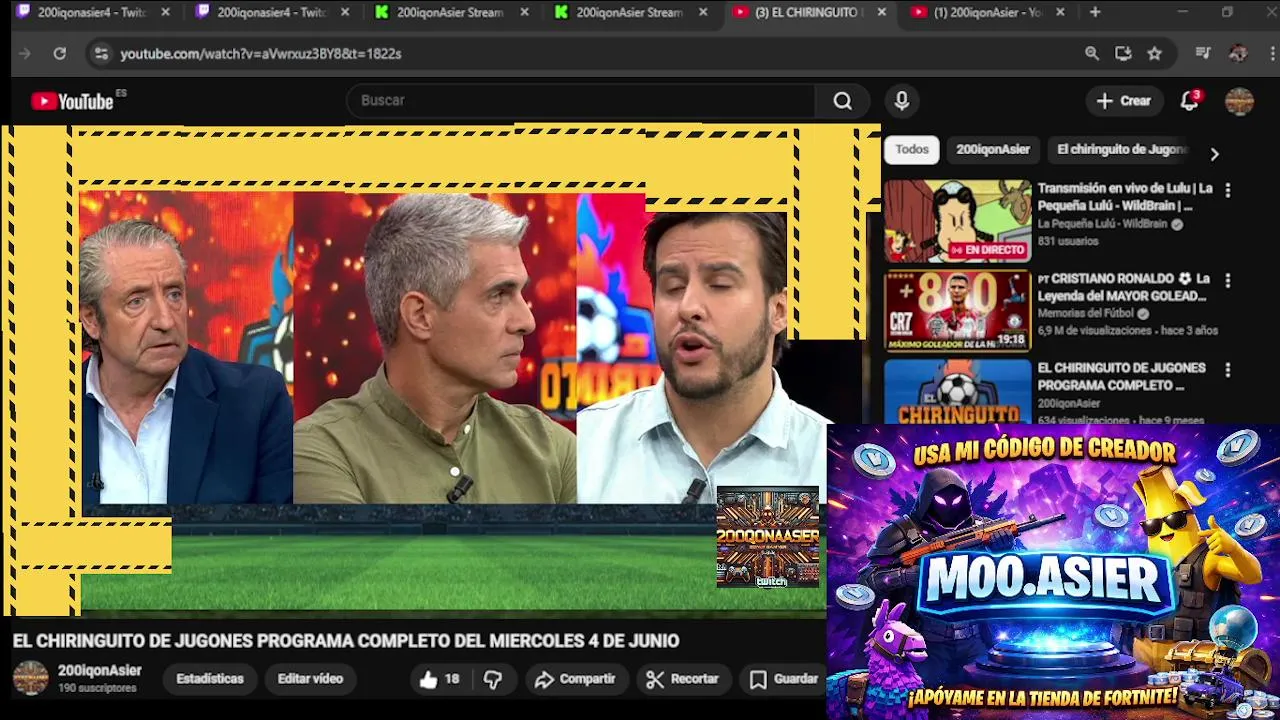Select the Todos filter chip
The height and width of the screenshot is (720, 1280).
[912, 149]
